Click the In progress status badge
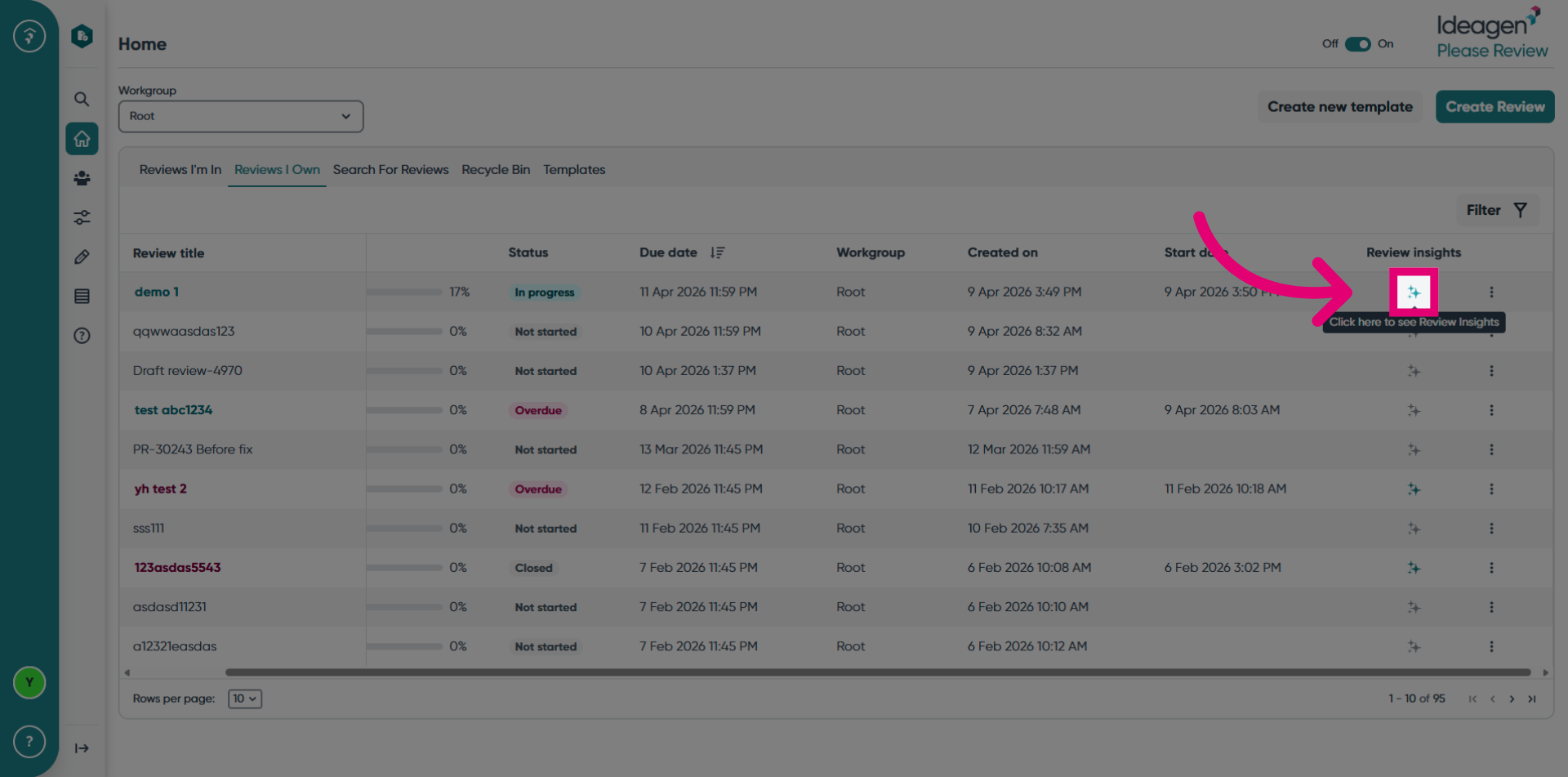1568x777 pixels. coord(544,292)
